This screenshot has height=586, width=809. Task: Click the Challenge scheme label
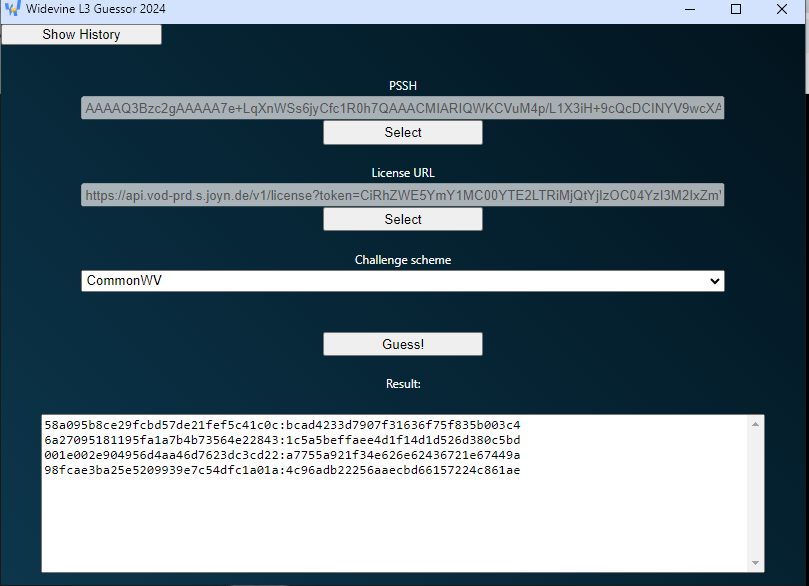click(x=402, y=260)
